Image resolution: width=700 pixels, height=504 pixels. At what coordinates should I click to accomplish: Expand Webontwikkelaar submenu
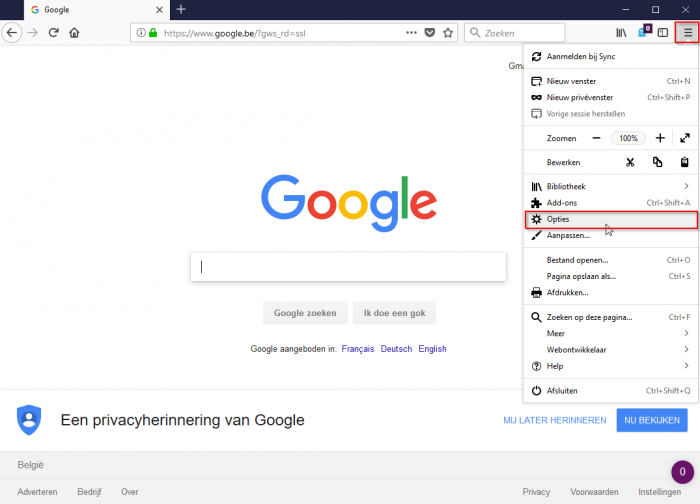610,350
